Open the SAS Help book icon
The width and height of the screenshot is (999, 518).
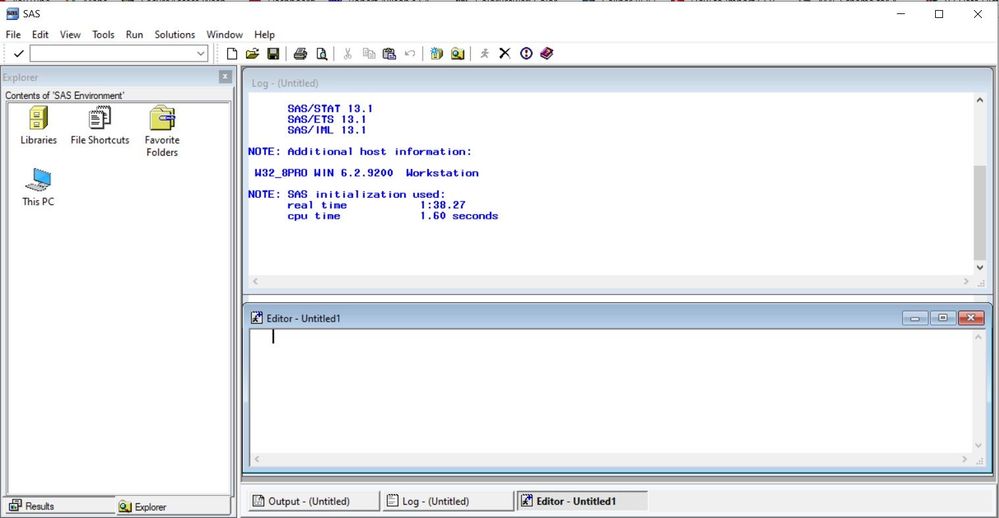click(546, 54)
